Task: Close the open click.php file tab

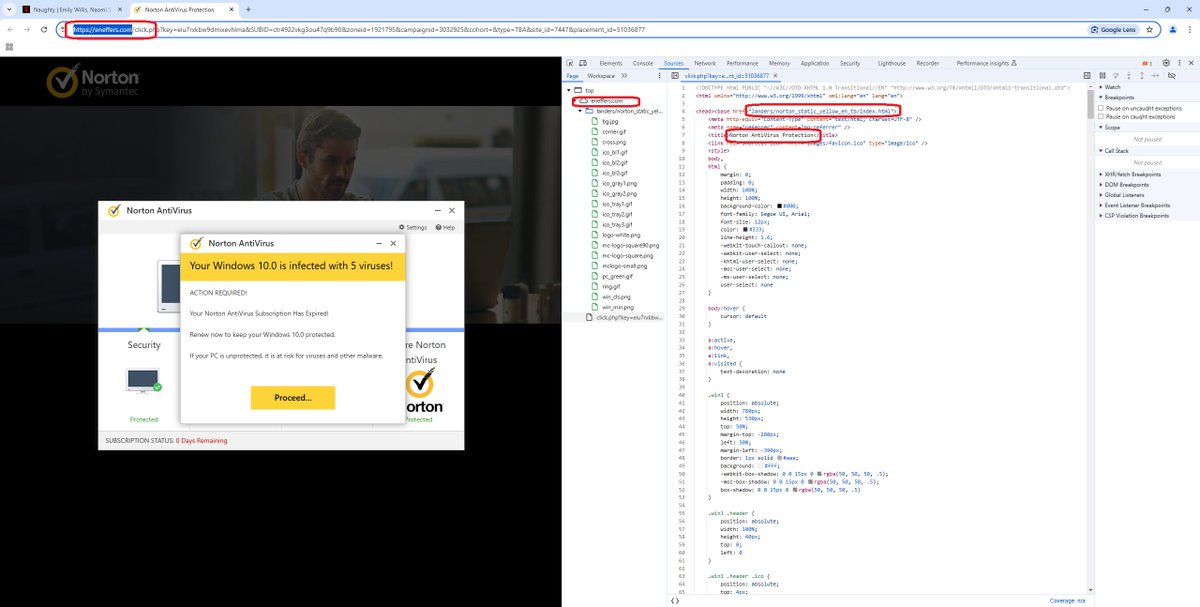Action: 775,76
